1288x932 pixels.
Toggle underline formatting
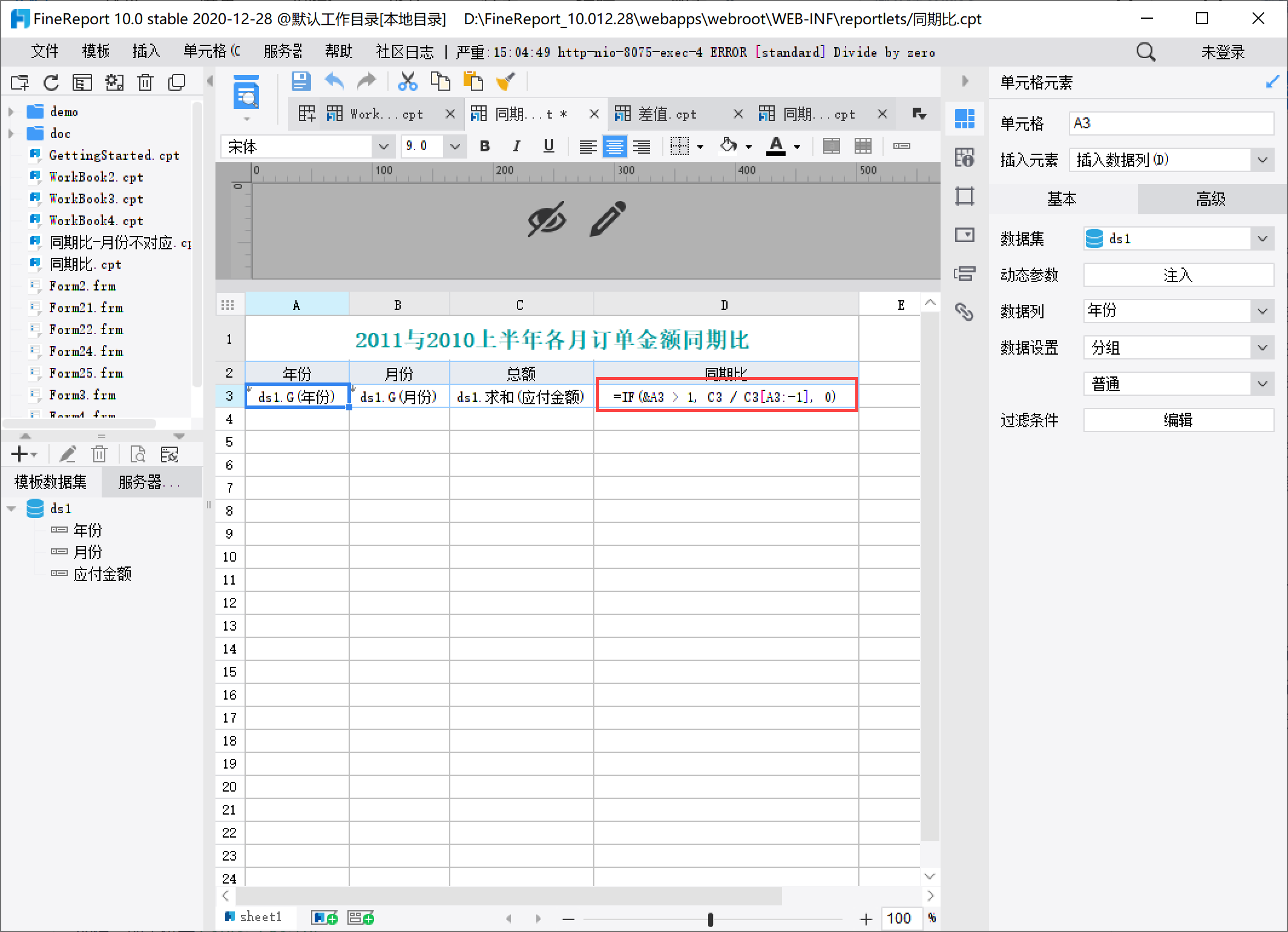548,146
